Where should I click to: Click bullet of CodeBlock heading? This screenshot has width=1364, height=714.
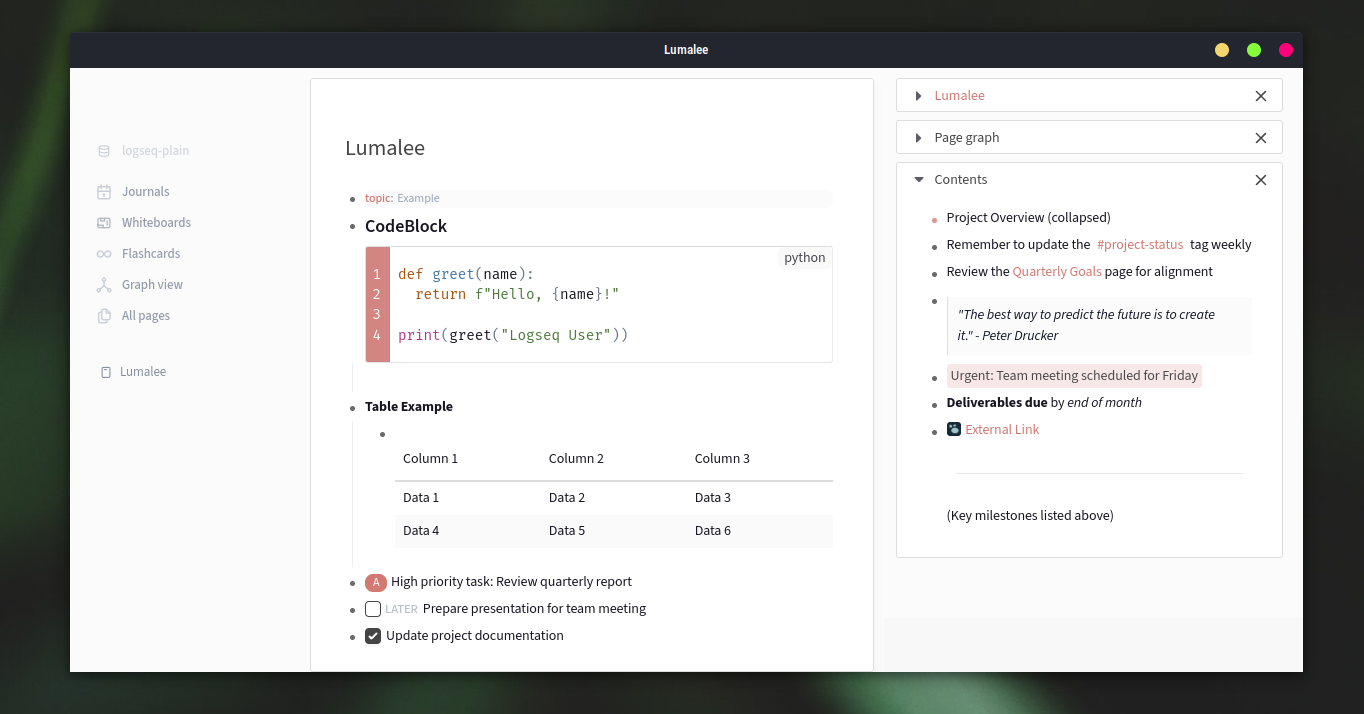click(x=353, y=227)
